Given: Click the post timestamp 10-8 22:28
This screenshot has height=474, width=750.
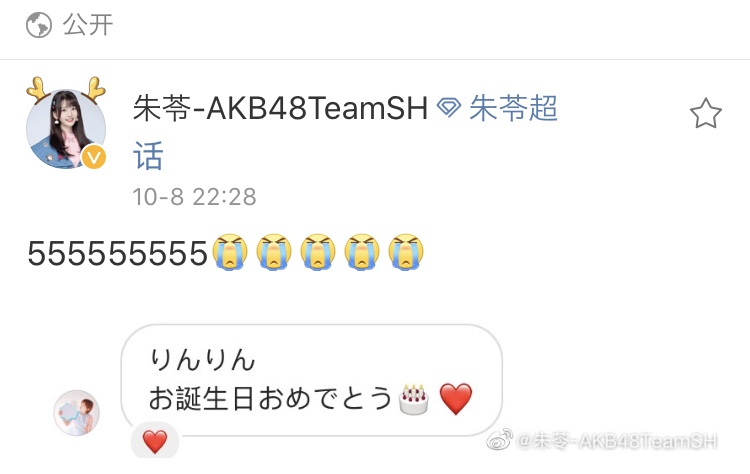Looking at the screenshot, I should point(195,197).
